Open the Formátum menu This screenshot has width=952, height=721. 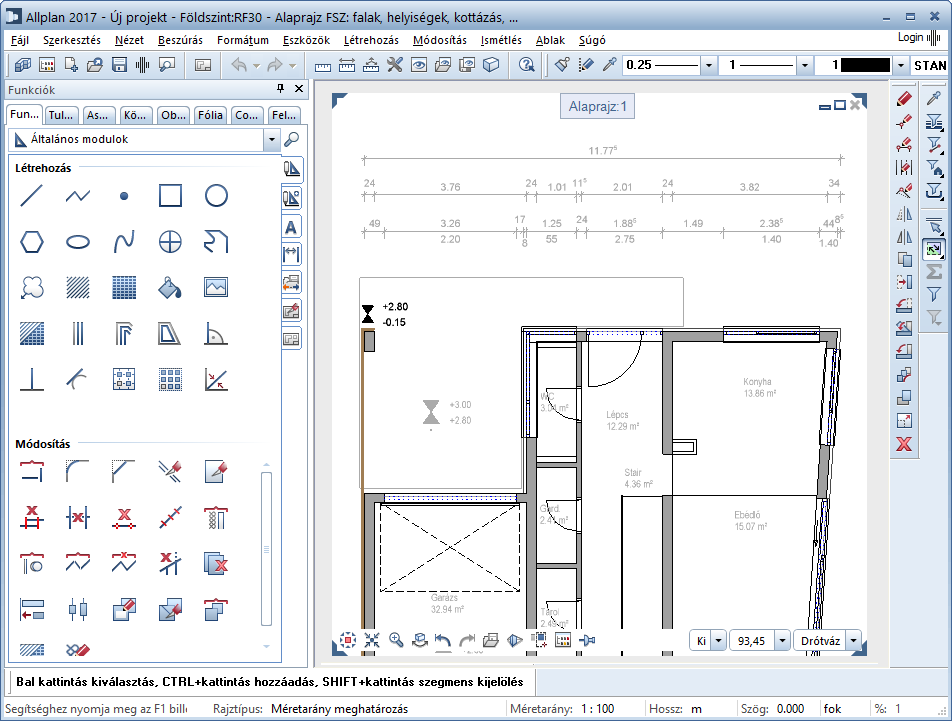[243, 40]
